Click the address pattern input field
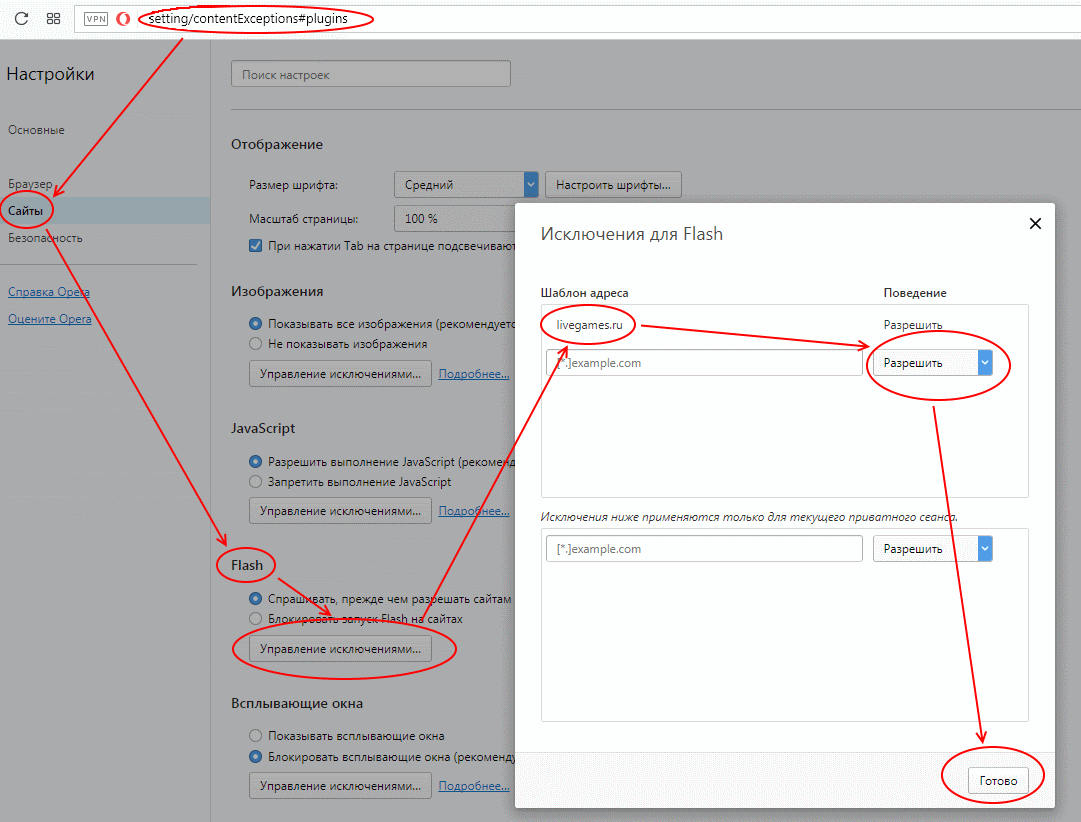Image resolution: width=1081 pixels, height=822 pixels. [704, 363]
